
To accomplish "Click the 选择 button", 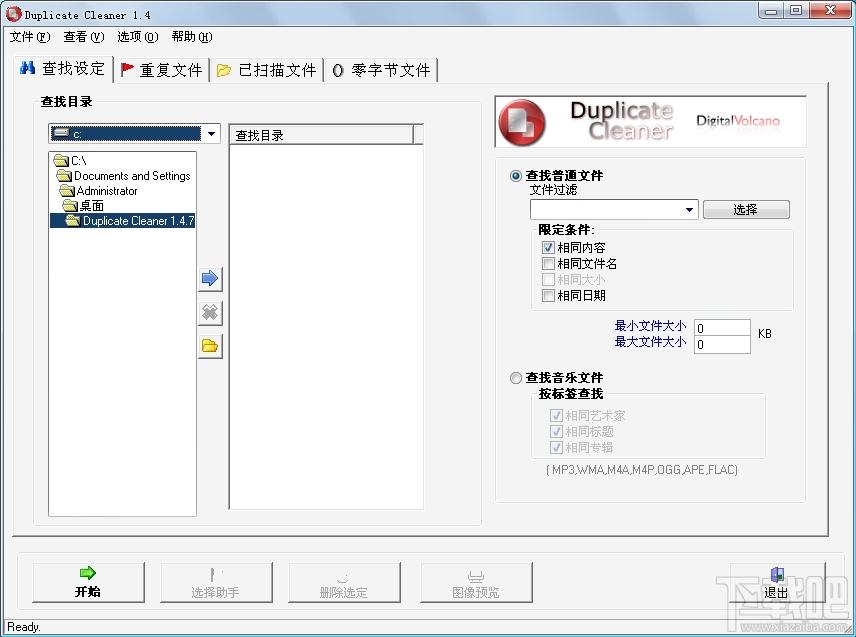I will [x=746, y=210].
